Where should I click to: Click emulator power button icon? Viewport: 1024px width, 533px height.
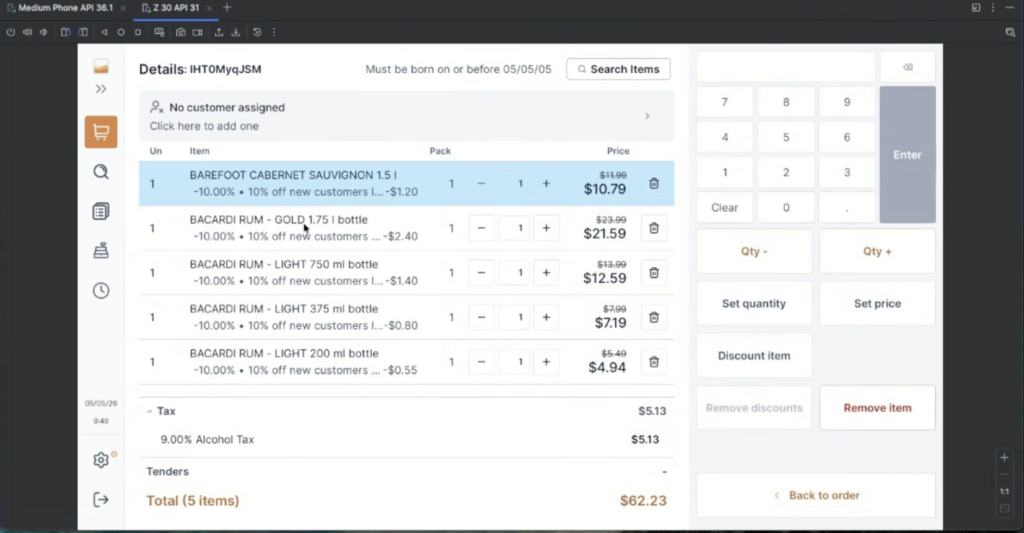10,32
